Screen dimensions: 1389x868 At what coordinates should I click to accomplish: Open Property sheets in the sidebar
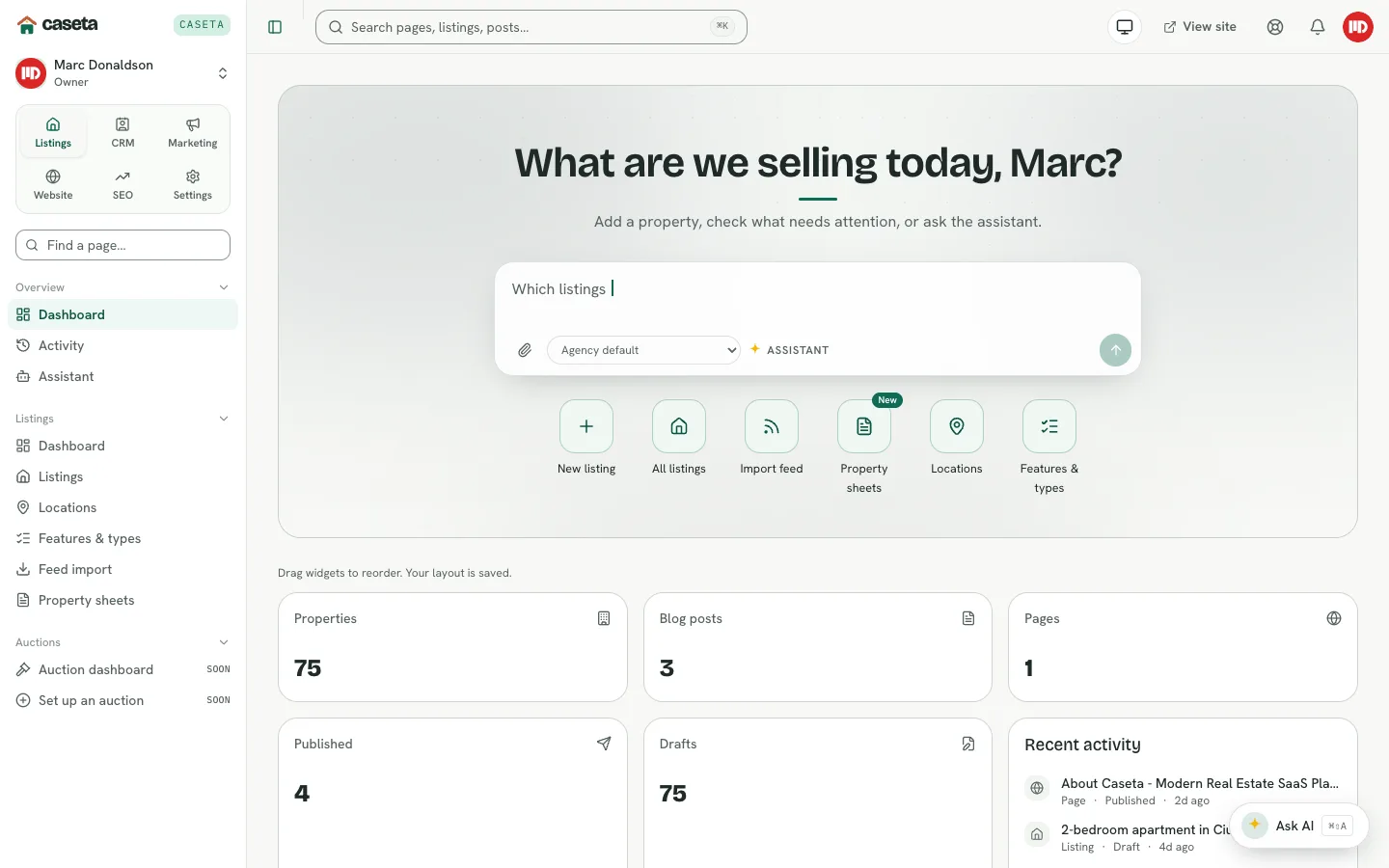coord(123,600)
